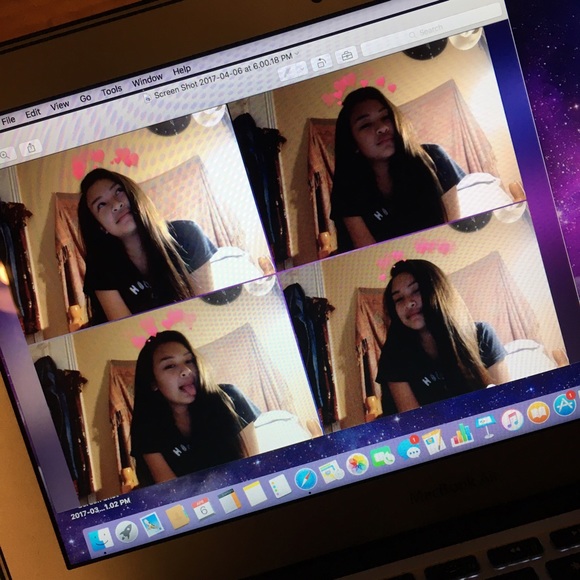Open the View menu
This screenshot has height=580, width=580.
pyautogui.click(x=60, y=105)
